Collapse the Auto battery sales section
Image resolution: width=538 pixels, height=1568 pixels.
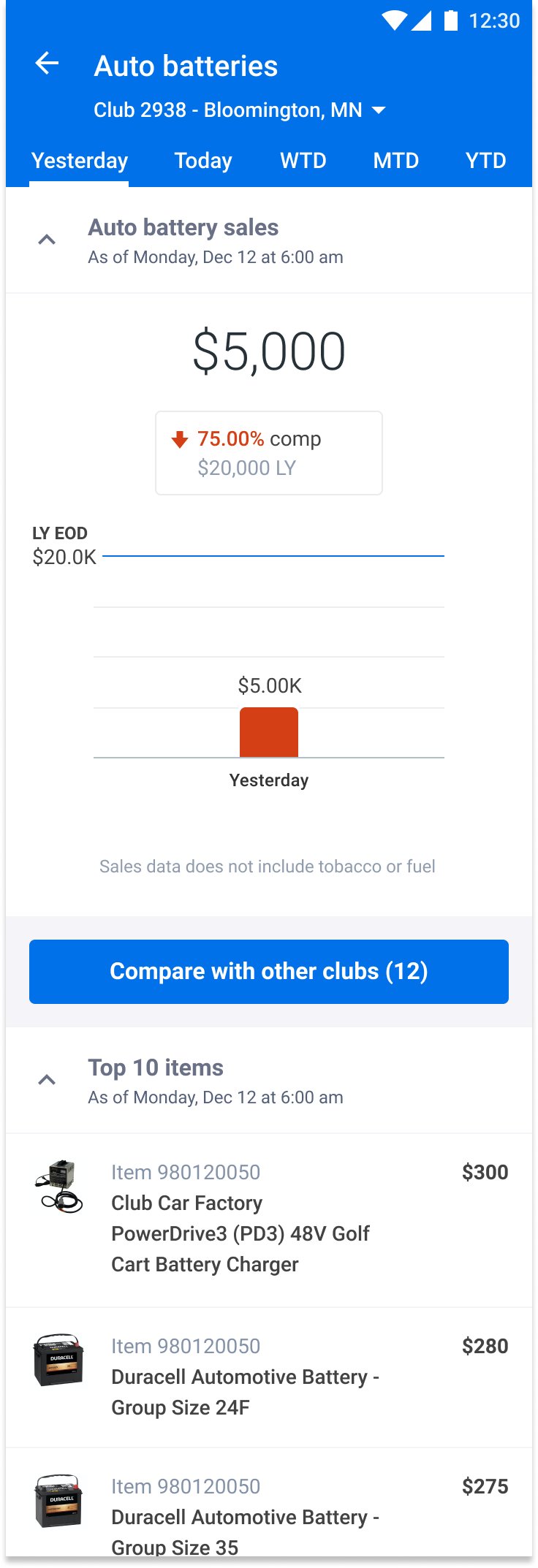tap(47, 240)
